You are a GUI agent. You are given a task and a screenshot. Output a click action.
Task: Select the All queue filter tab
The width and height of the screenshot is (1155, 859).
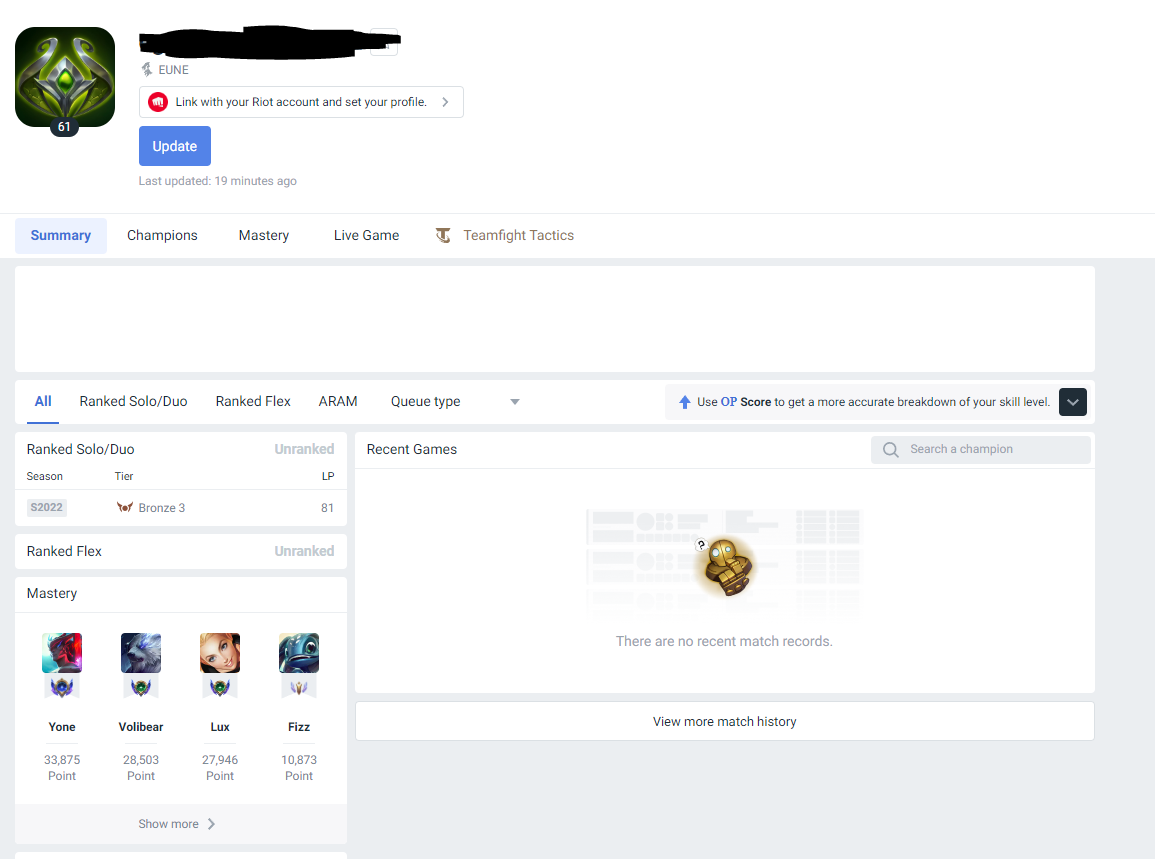(43, 402)
